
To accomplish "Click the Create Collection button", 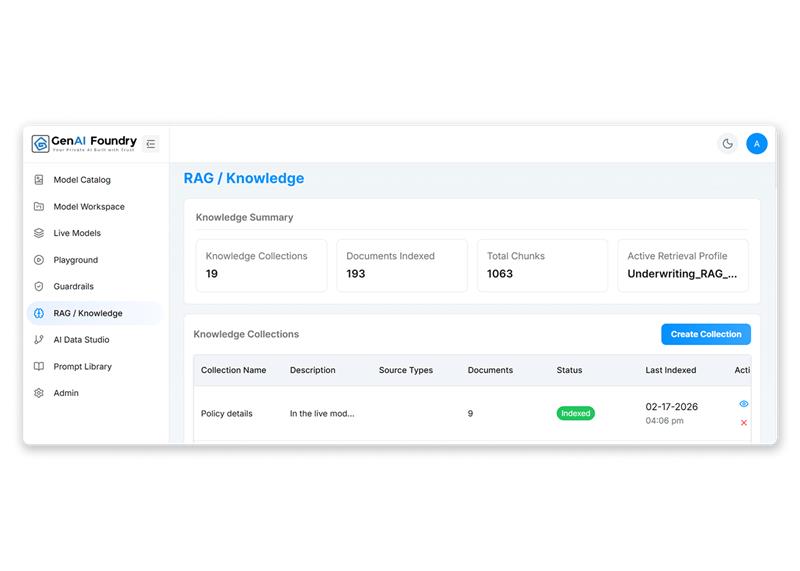I will point(705,334).
